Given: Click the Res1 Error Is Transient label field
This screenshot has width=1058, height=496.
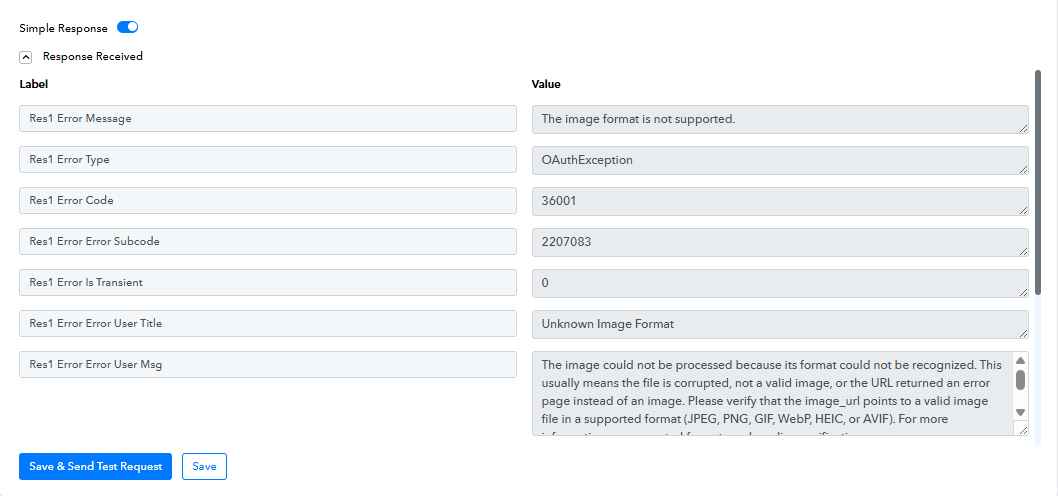Looking at the screenshot, I should pyautogui.click(x=267, y=283).
